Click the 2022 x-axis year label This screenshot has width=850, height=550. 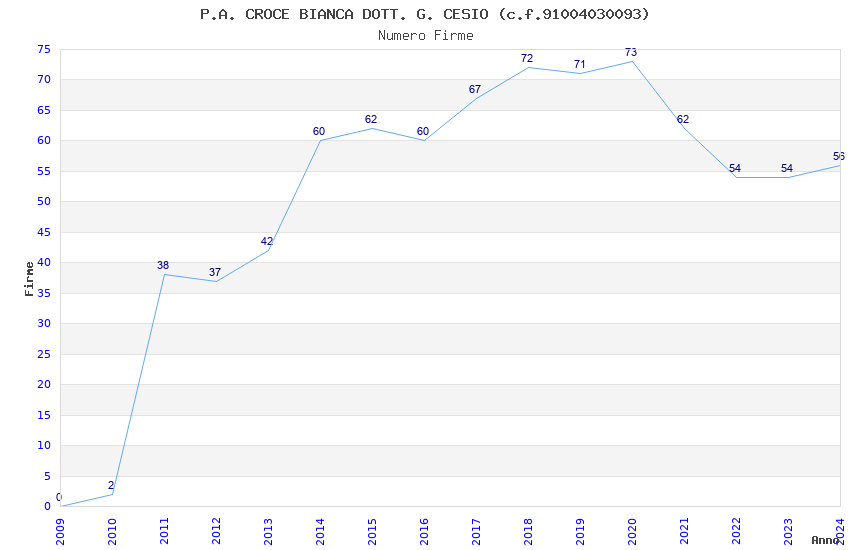click(736, 531)
